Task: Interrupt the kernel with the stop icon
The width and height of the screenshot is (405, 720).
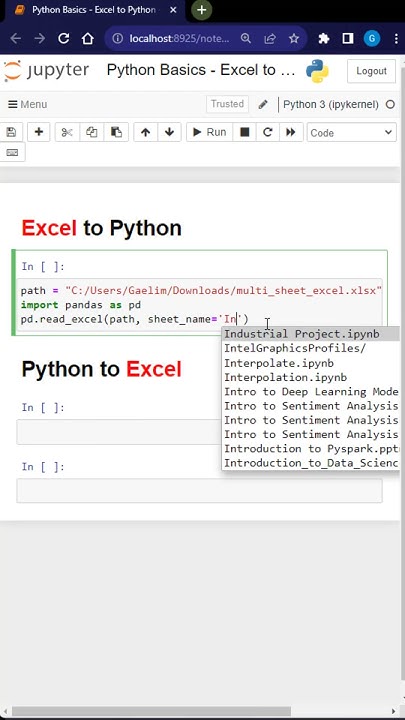Action: [245, 132]
